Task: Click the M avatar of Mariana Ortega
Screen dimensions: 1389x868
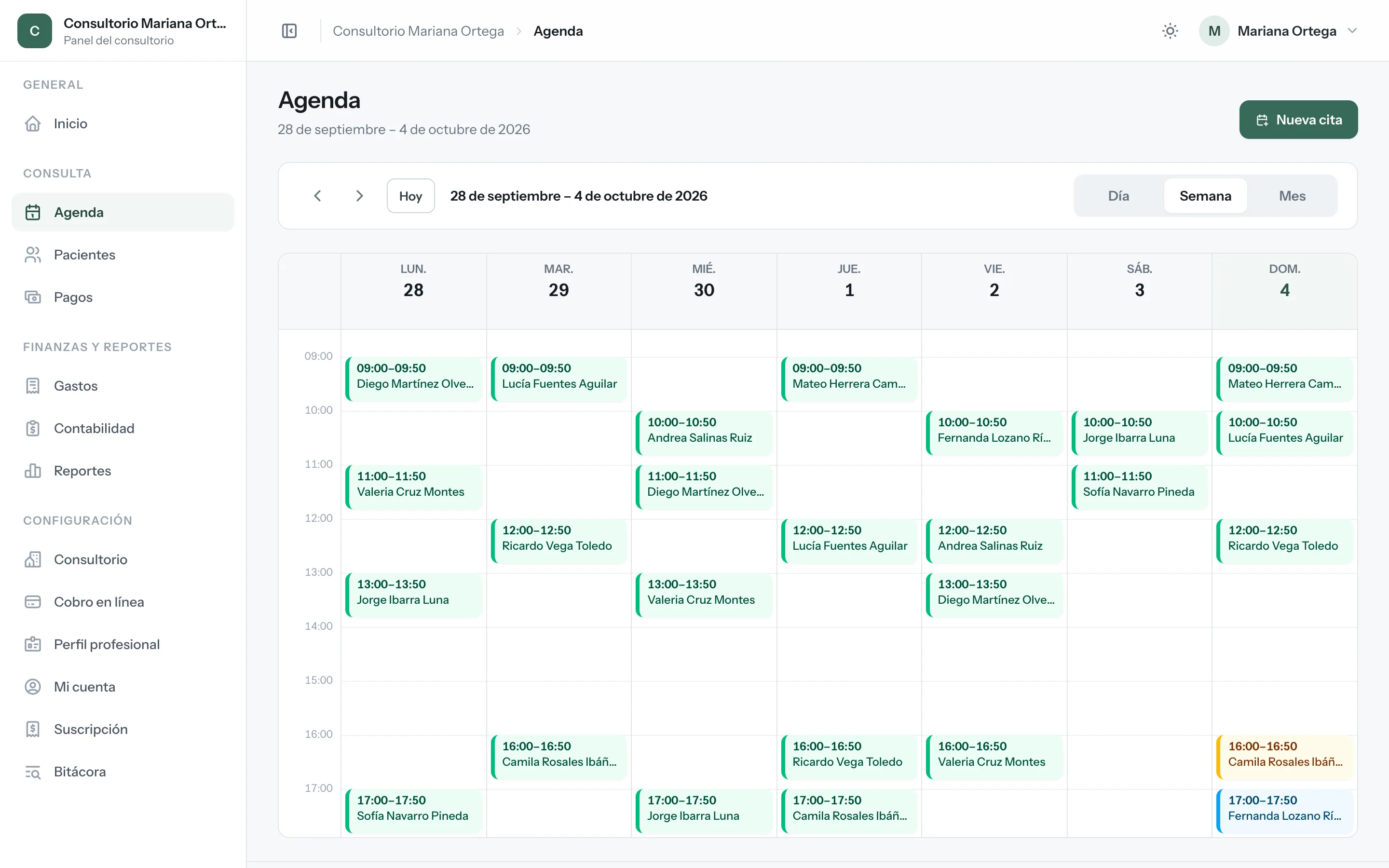Action: [1214, 31]
